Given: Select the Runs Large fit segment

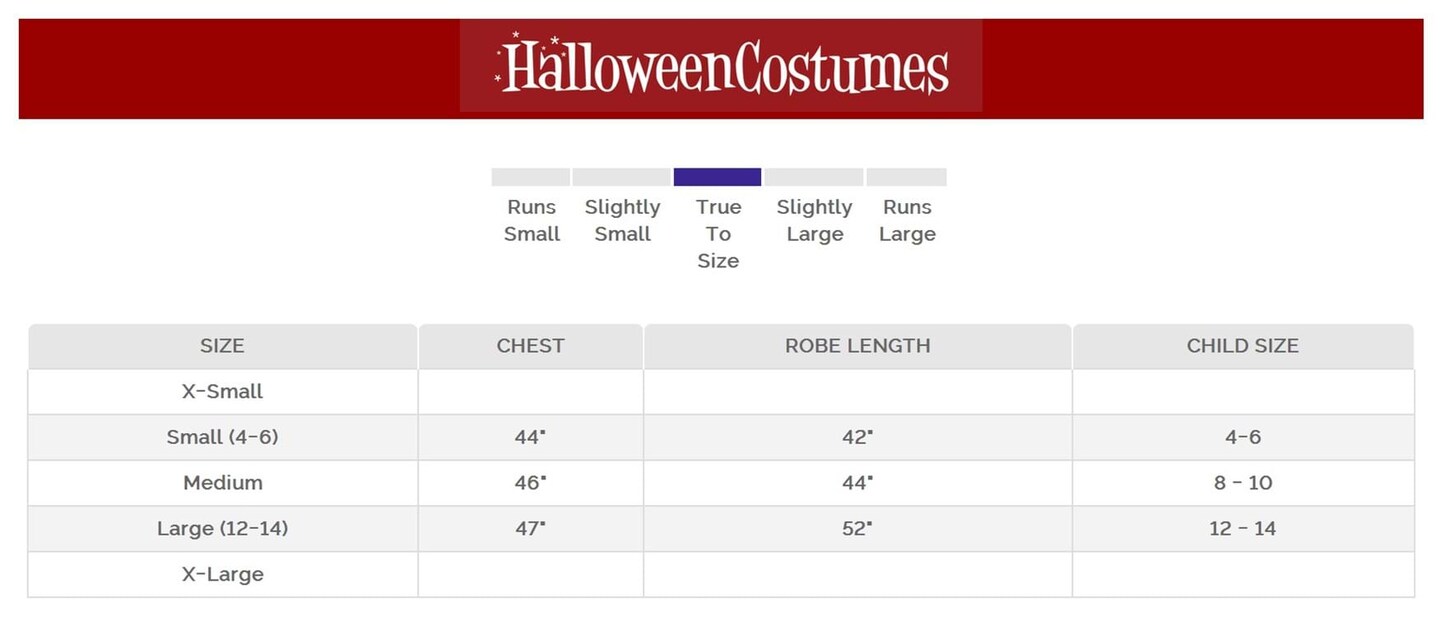Looking at the screenshot, I should click(906, 177).
